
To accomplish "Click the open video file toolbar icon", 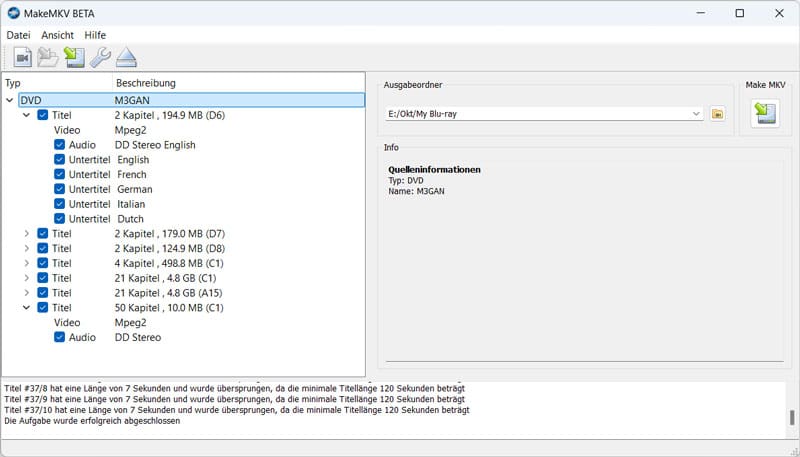I will click(x=22, y=57).
